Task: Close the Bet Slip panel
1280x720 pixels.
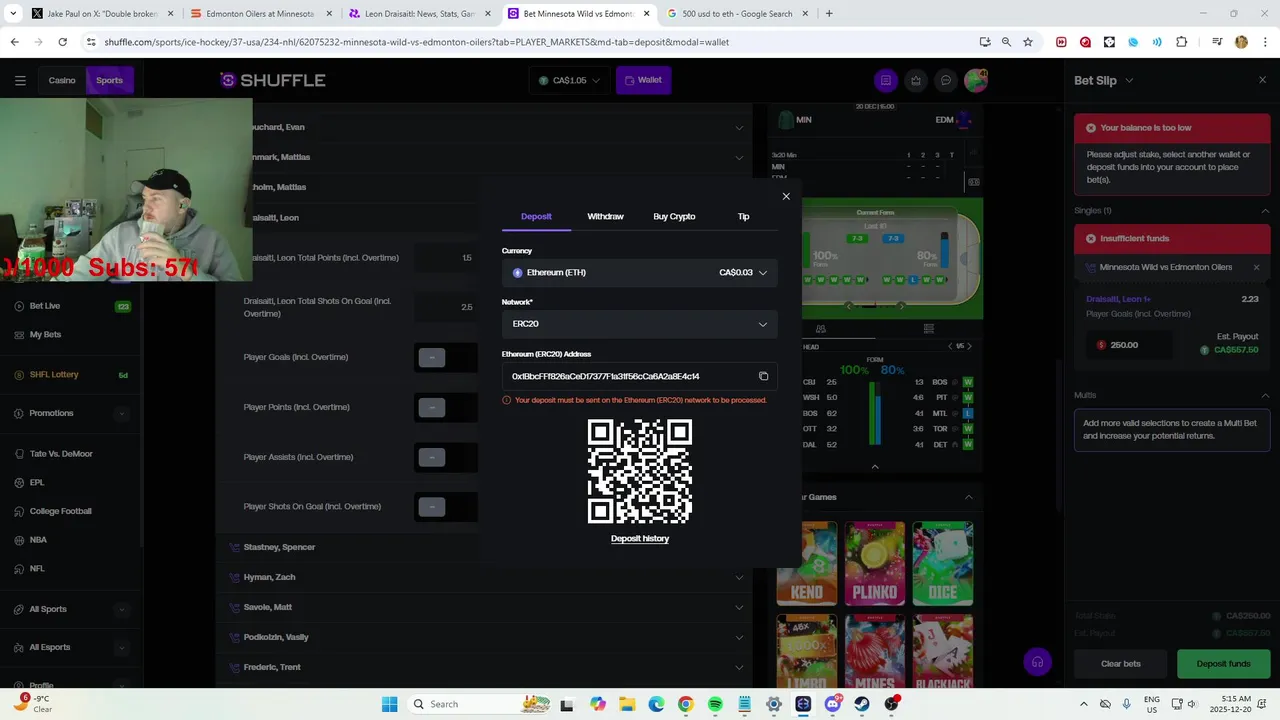Action: (x=1262, y=80)
